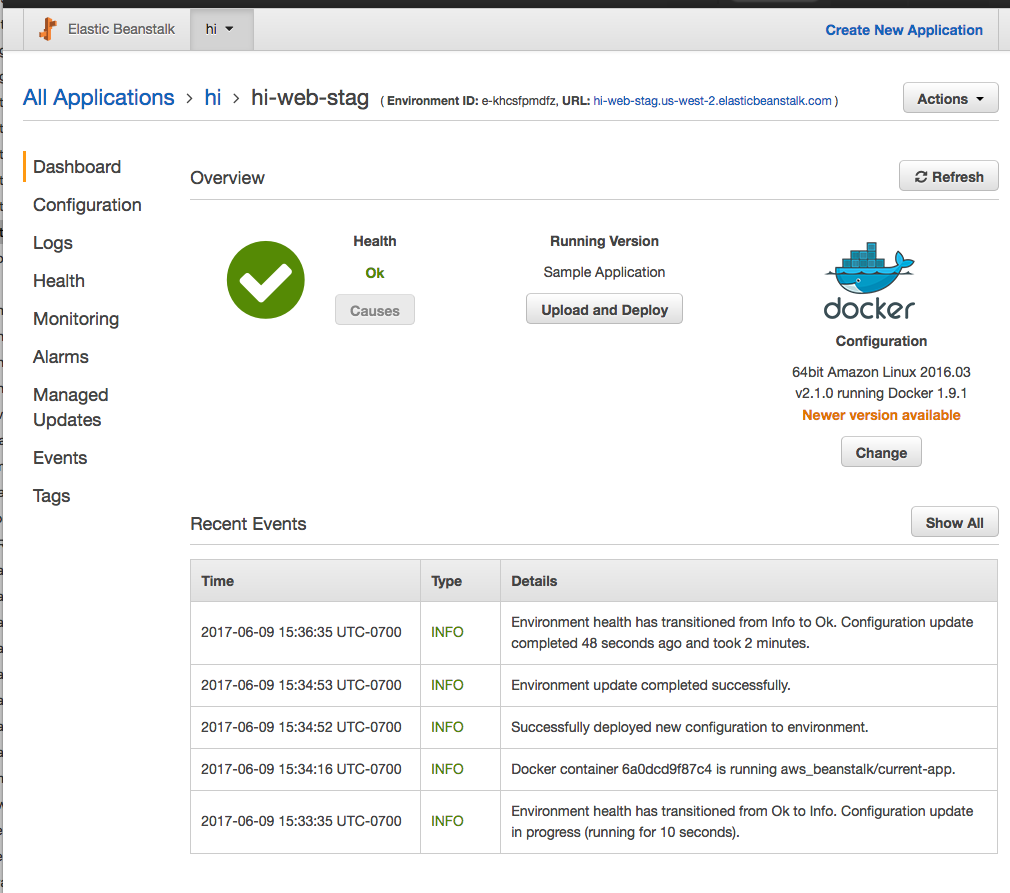
Task: Click the Elastic Beanstalk logo icon
Action: pyautogui.click(x=48, y=29)
